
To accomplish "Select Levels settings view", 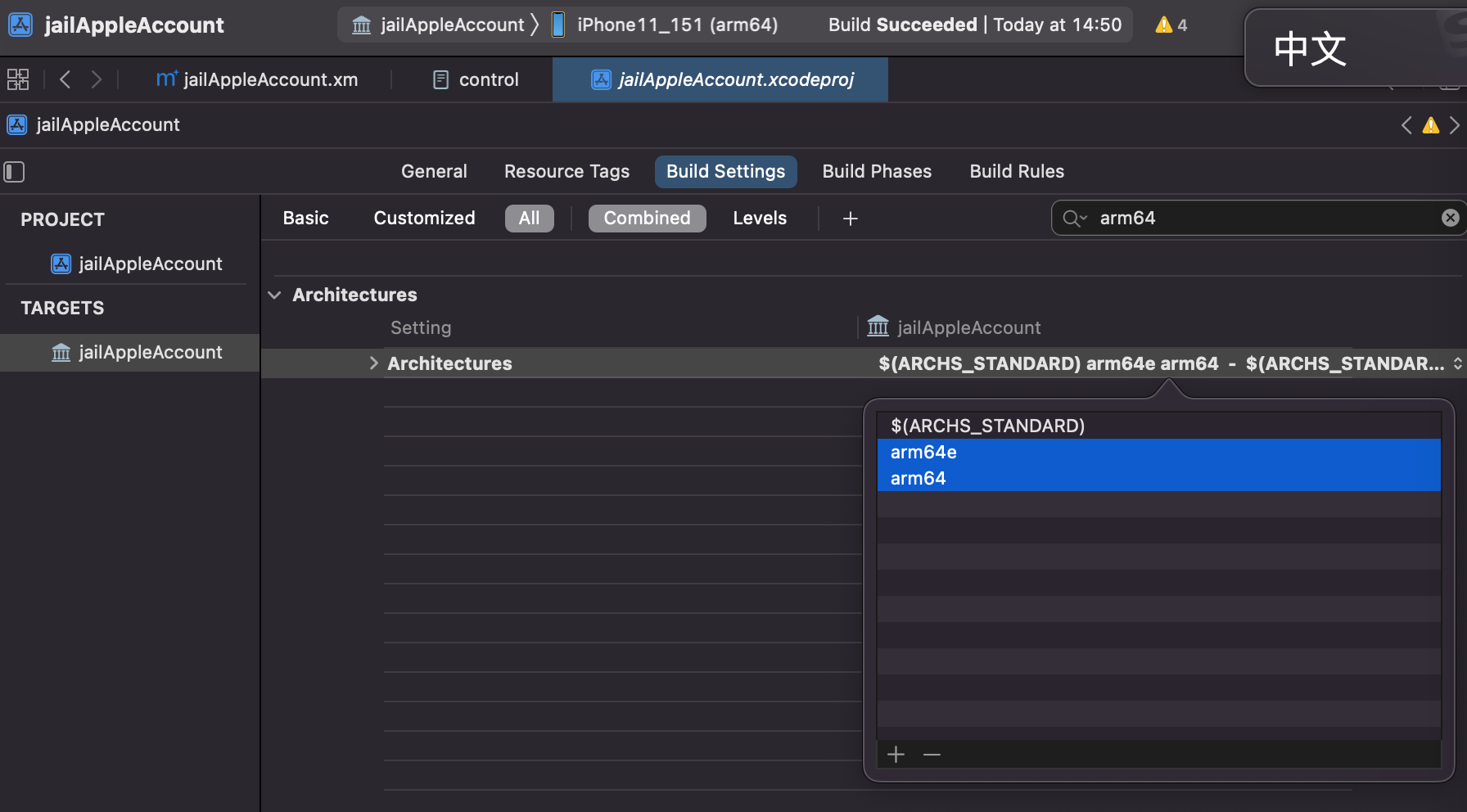I will click(760, 219).
